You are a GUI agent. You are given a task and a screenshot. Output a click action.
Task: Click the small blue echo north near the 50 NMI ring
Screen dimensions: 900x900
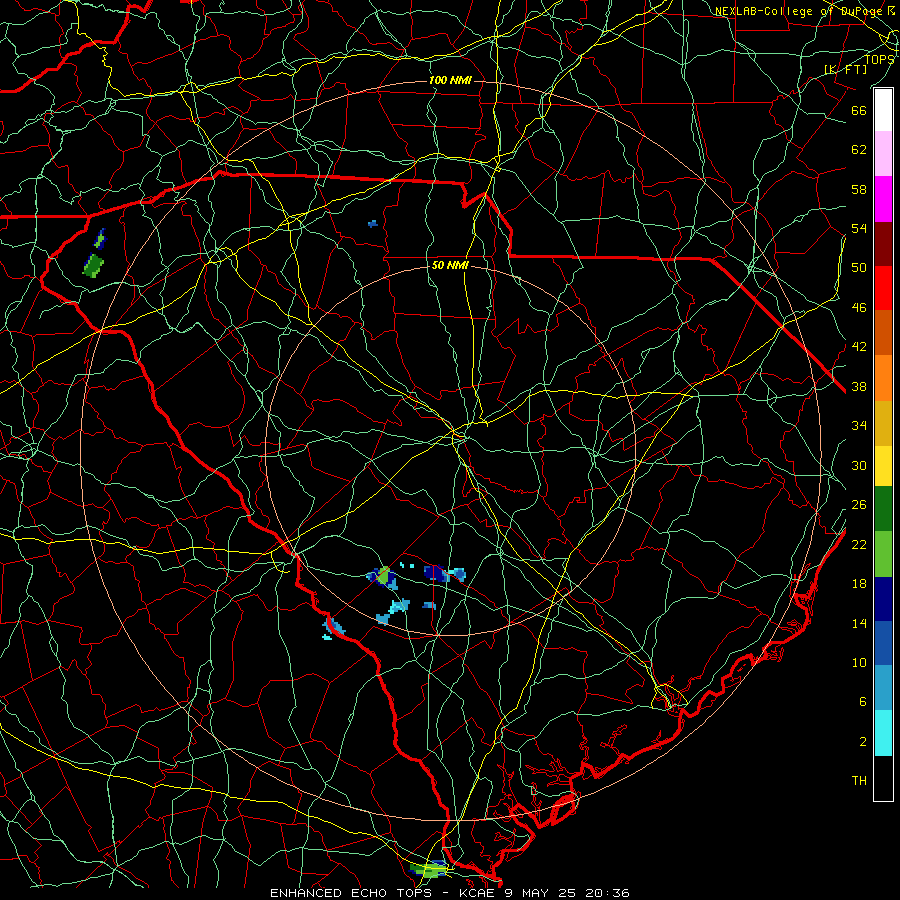[x=373, y=223]
